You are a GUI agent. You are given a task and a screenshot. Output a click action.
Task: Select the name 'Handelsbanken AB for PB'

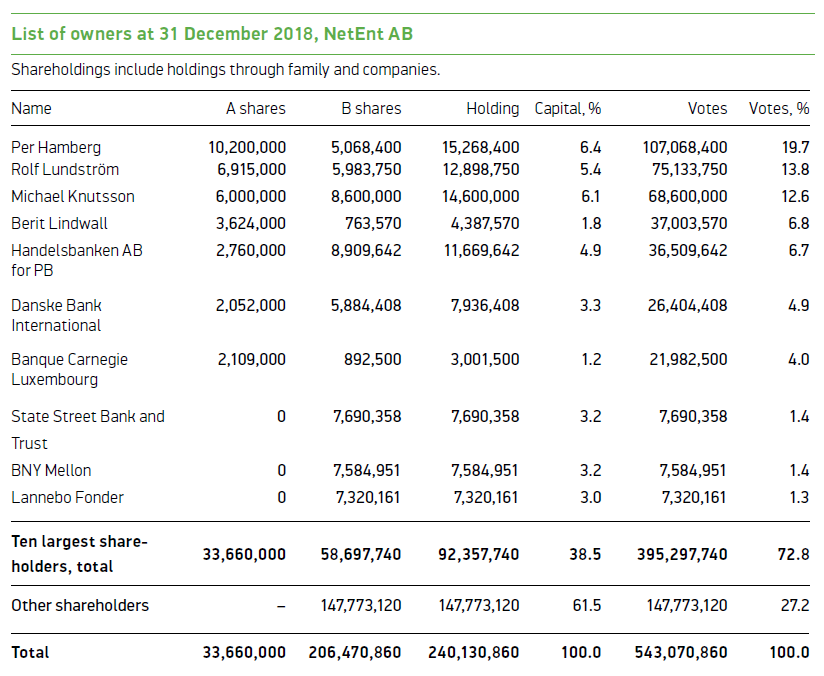coord(77,260)
